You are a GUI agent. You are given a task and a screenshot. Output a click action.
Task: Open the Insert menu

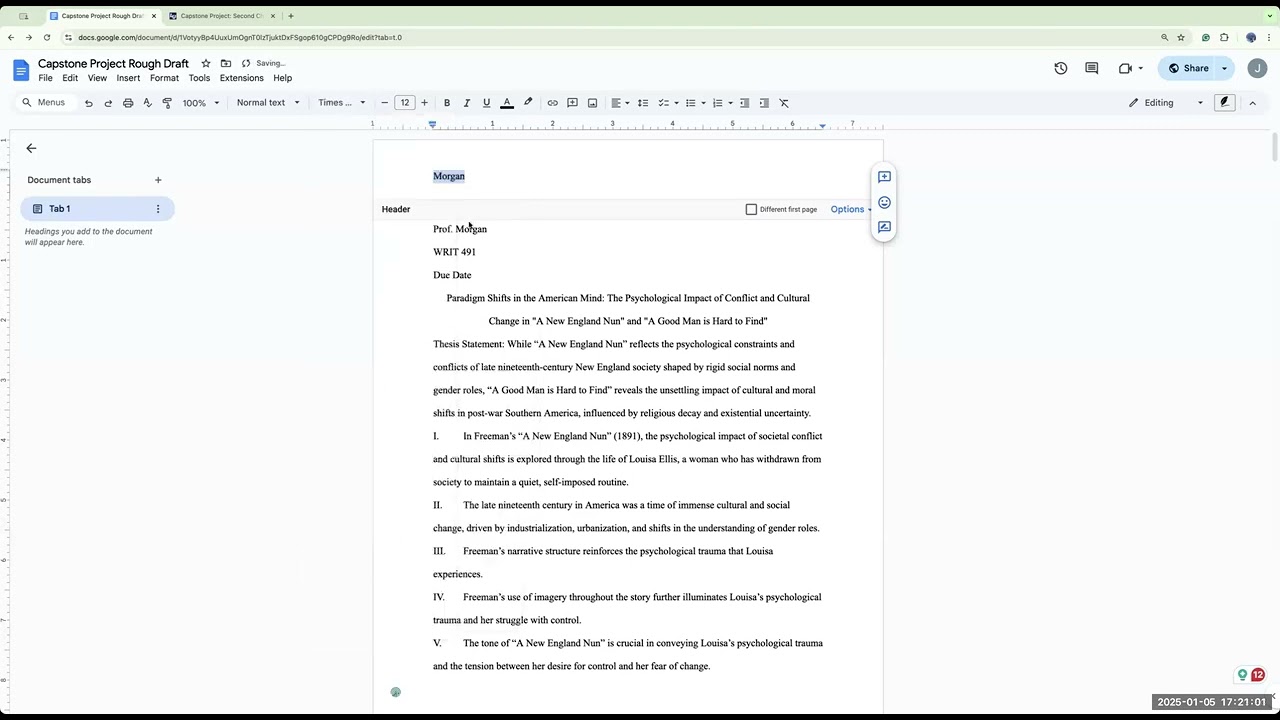[128, 78]
